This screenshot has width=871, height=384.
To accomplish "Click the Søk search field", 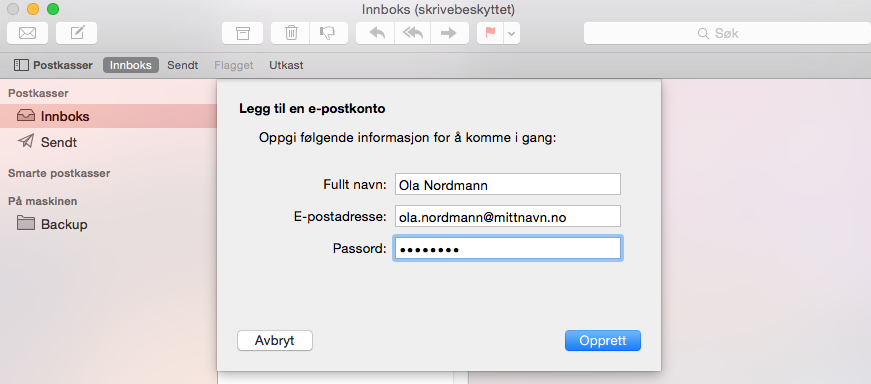I will pos(727,33).
